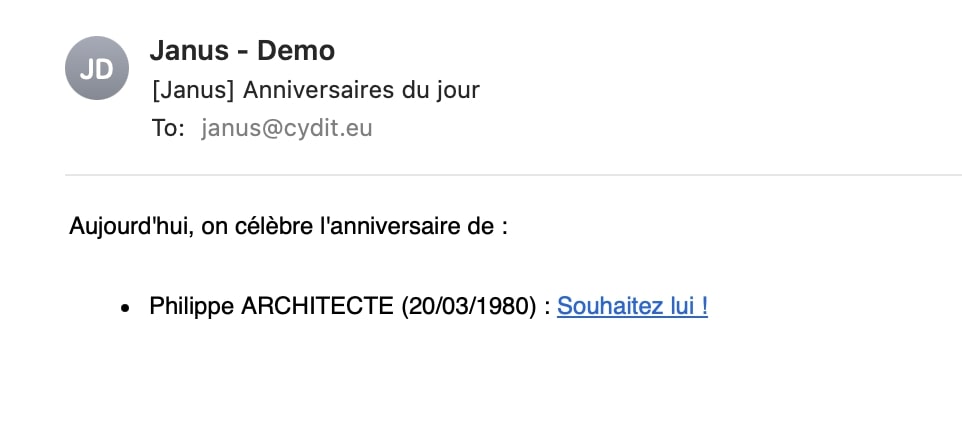This screenshot has height=440, width=962.
Task: Click the subject line Anniversaires du jour
Action: pos(316,90)
